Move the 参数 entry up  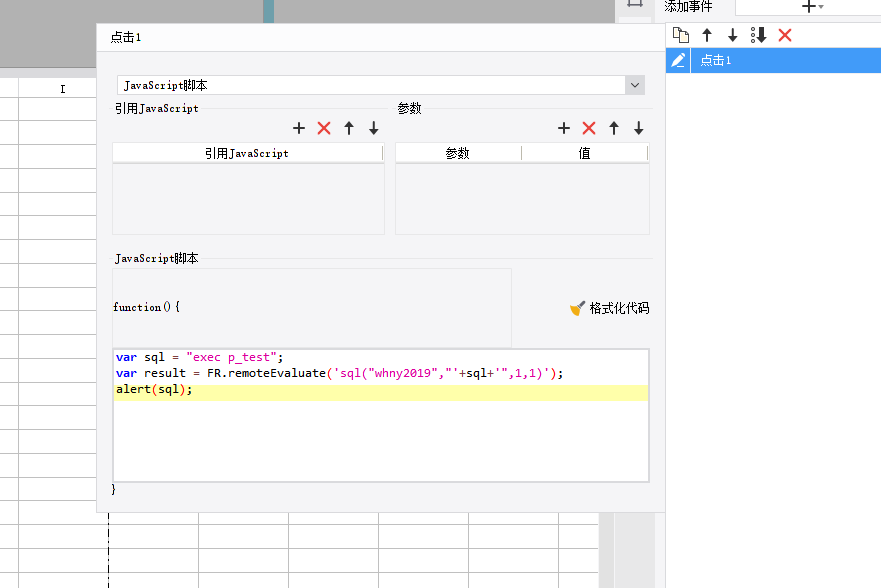coord(614,128)
